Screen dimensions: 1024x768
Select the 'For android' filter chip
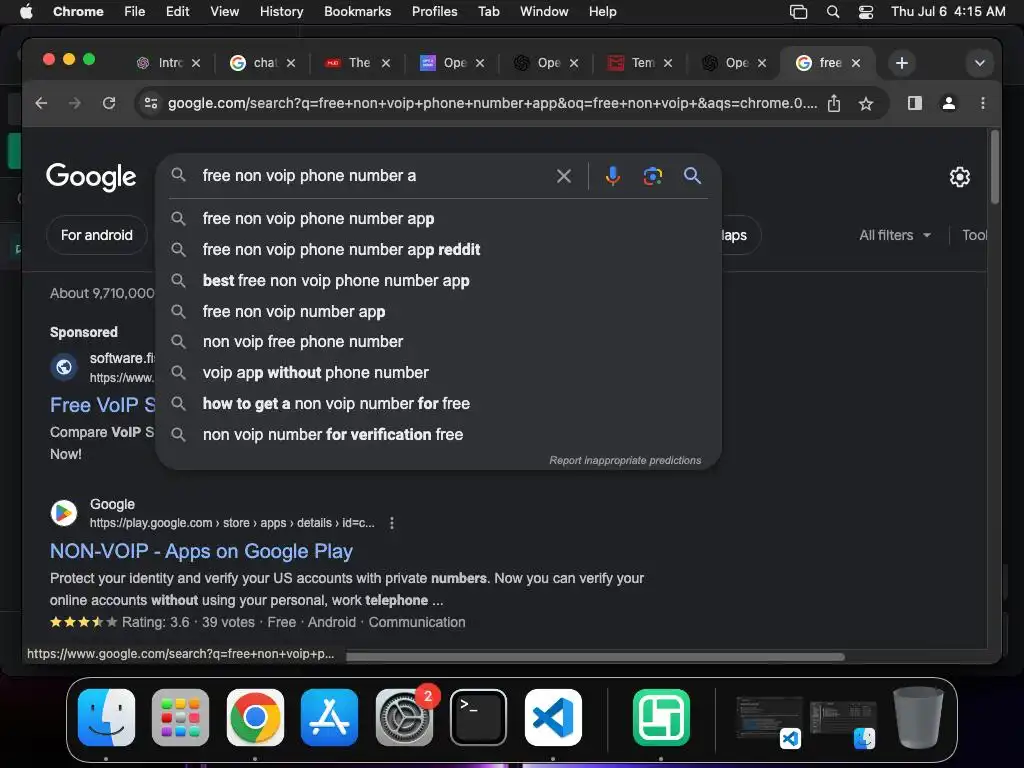(97, 235)
